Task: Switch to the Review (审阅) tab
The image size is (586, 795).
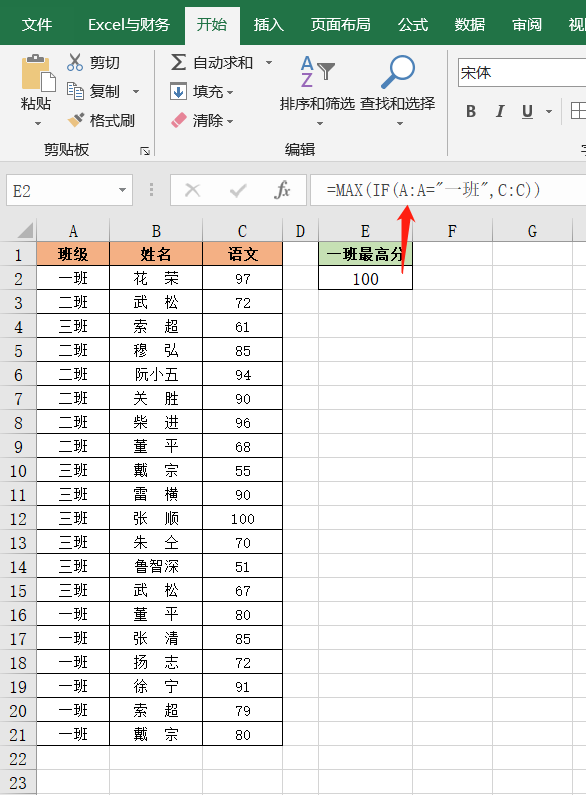Action: tap(527, 24)
